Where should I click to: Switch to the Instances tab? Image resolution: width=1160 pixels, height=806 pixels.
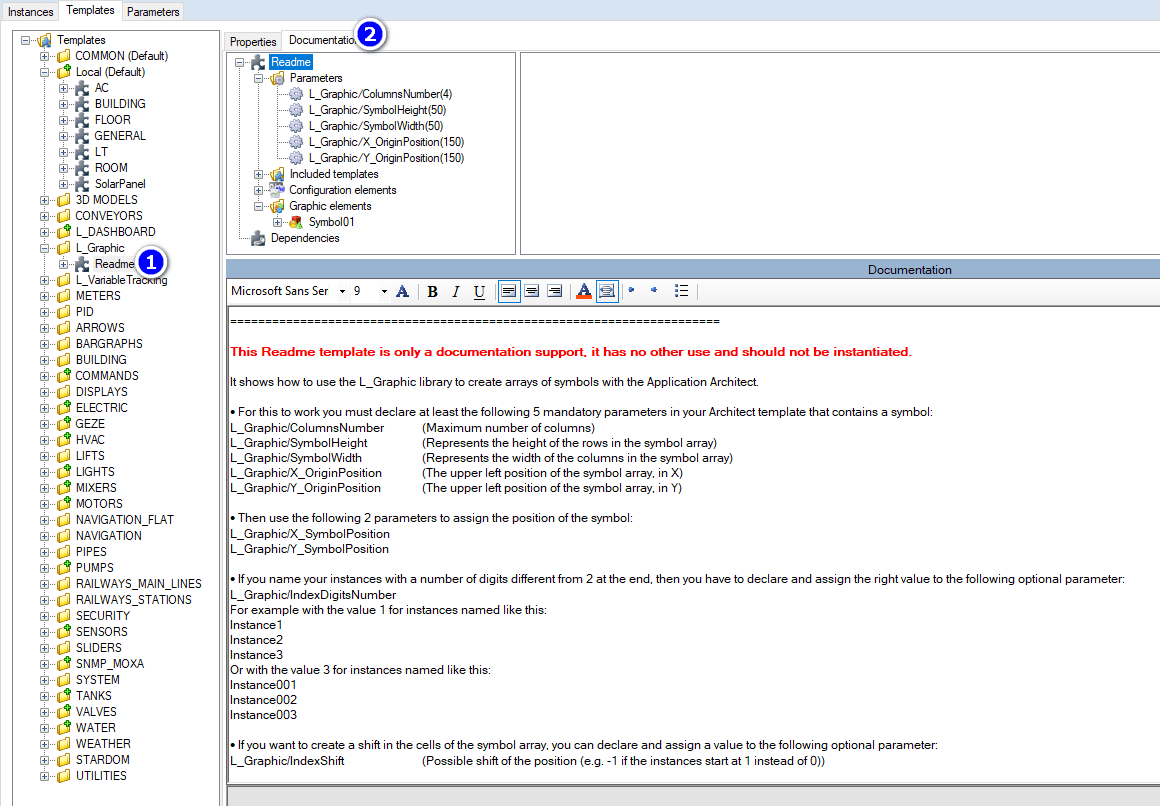[30, 11]
